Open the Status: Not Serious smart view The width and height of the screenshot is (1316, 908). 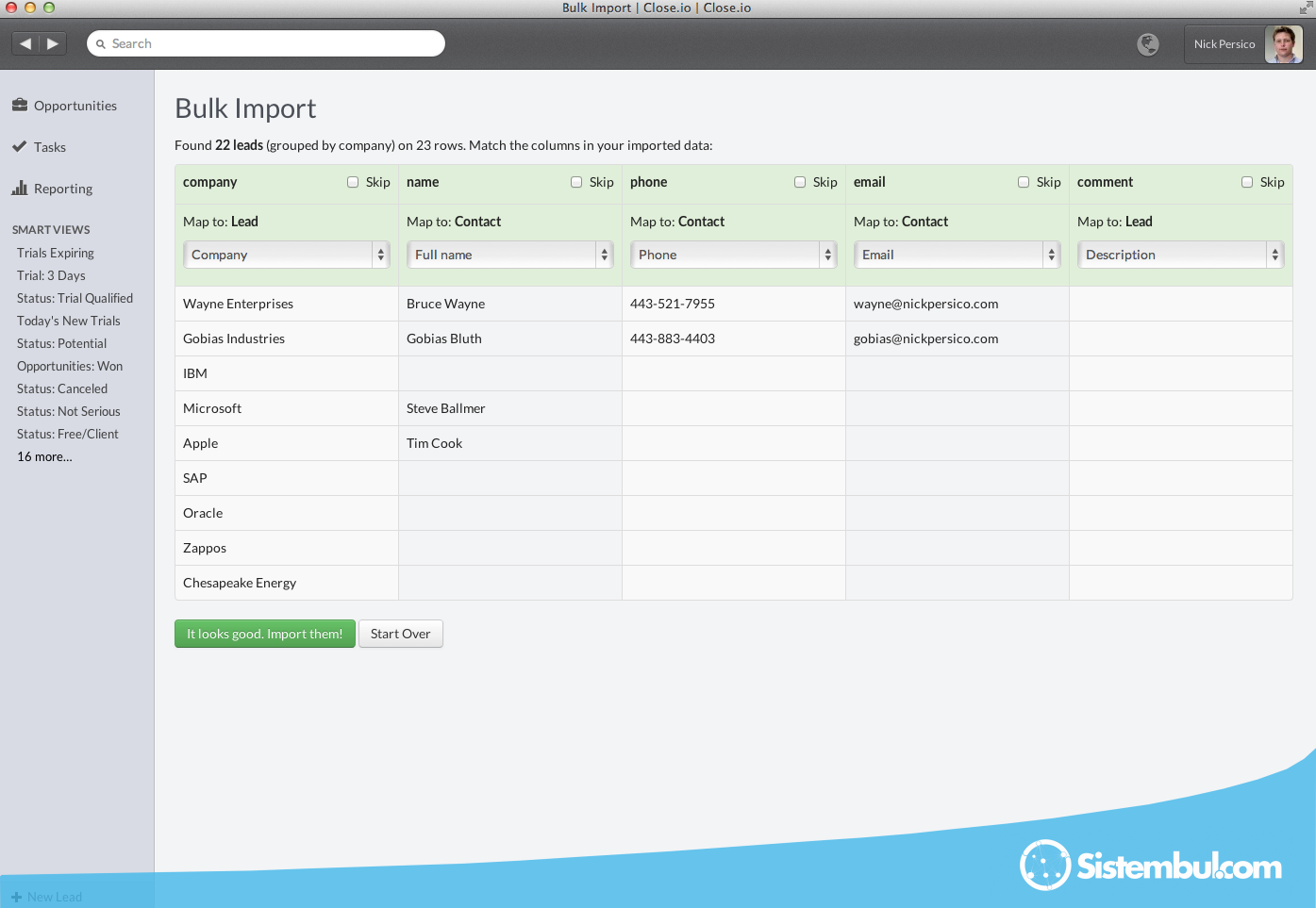[69, 411]
